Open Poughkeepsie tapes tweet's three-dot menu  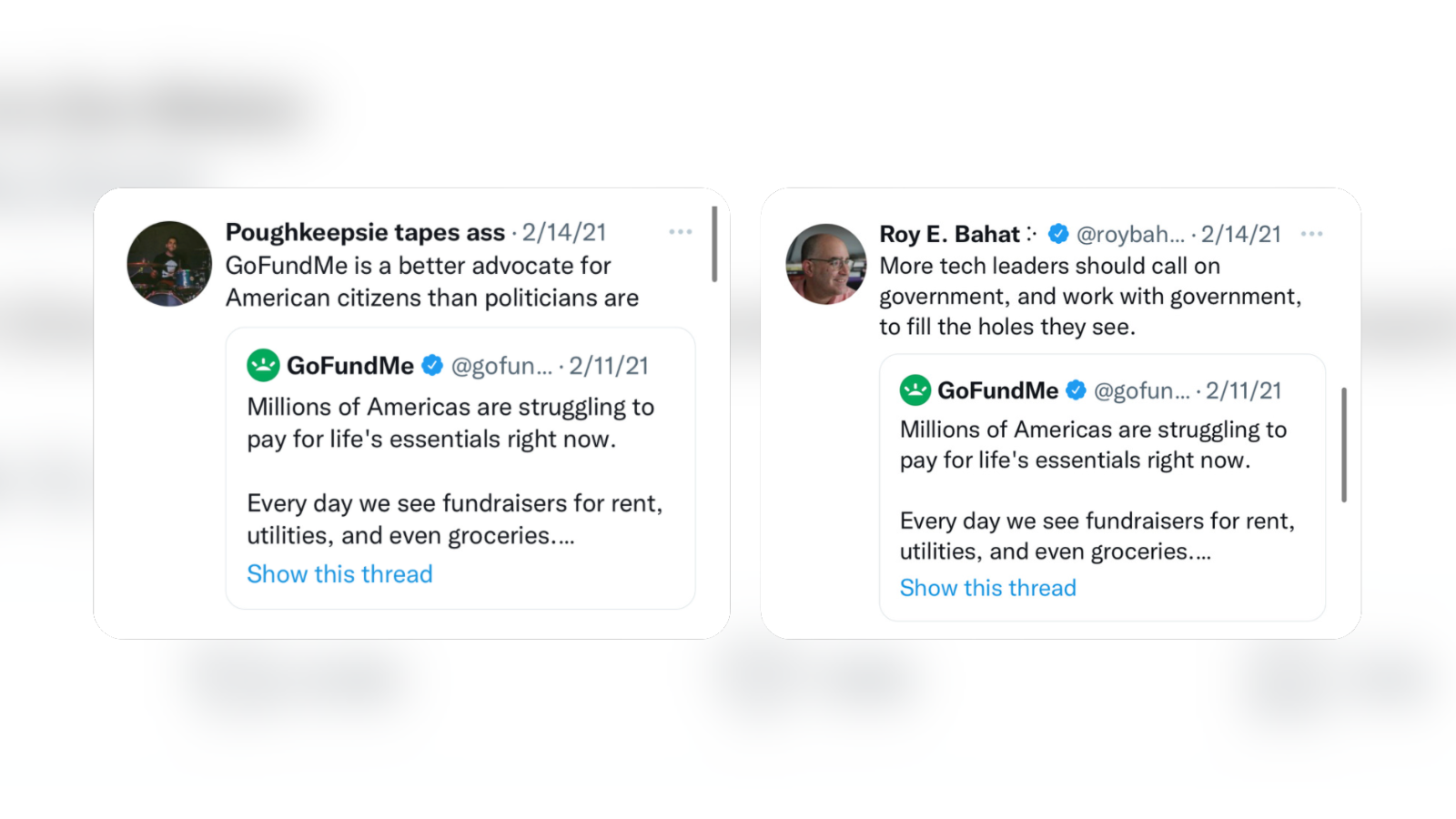point(680,232)
